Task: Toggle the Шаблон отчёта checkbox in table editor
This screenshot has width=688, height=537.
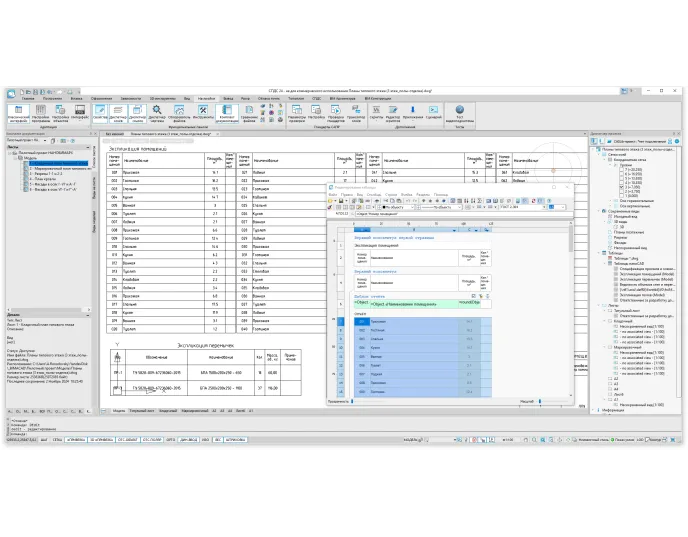Action: pos(472,296)
